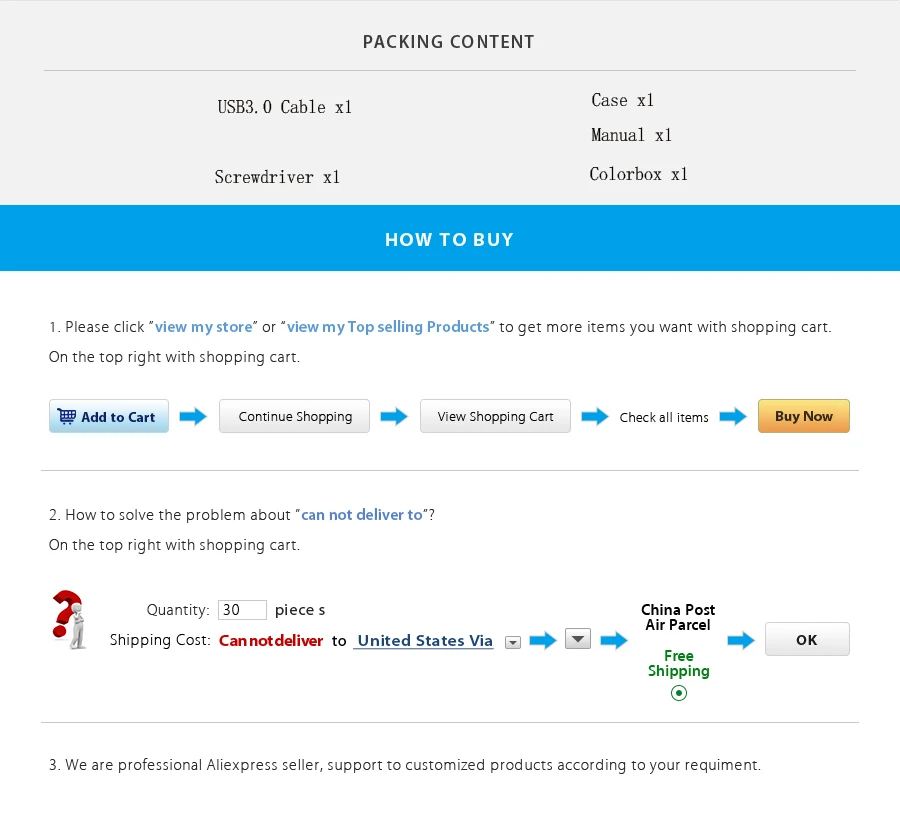Screen dimensions: 900x823
Task: Click the blue arrow left of Buy Now
Action: (733, 416)
